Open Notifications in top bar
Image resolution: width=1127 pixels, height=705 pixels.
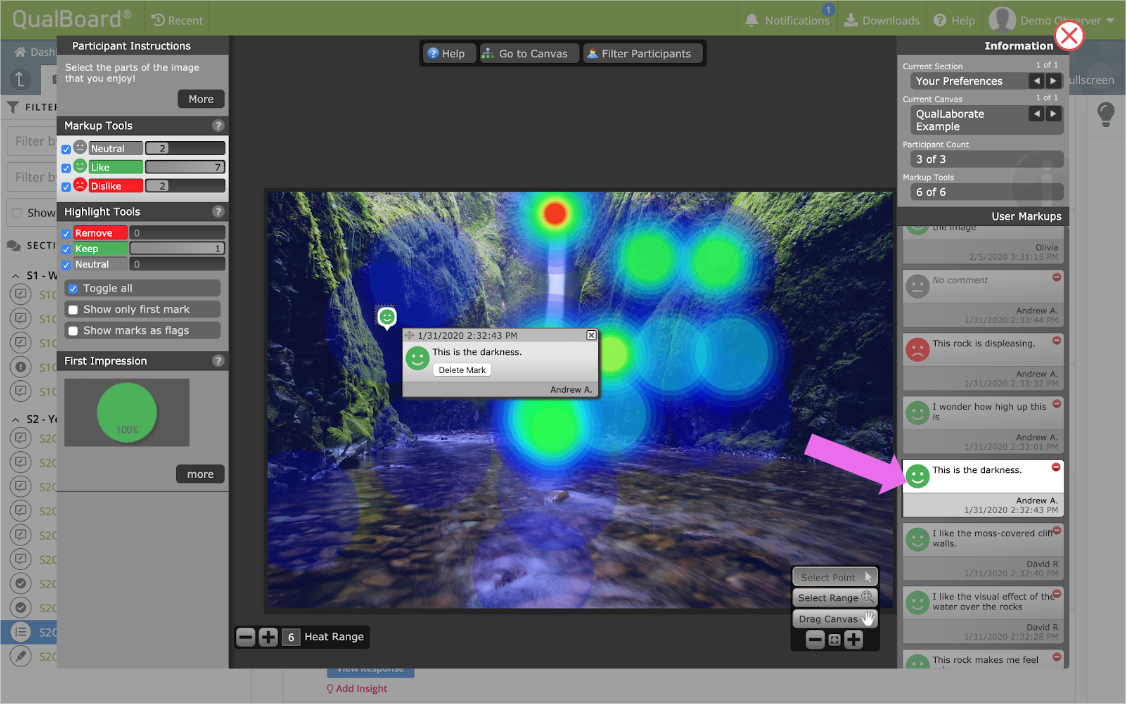click(x=787, y=20)
